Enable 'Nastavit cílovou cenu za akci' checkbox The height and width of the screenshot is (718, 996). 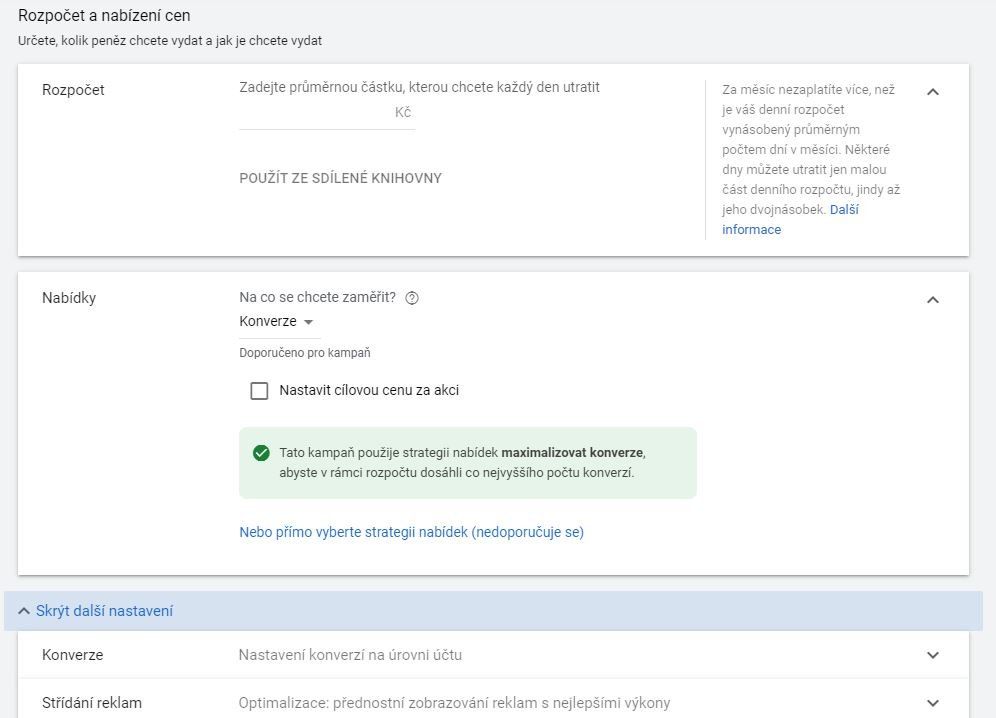[x=259, y=391]
